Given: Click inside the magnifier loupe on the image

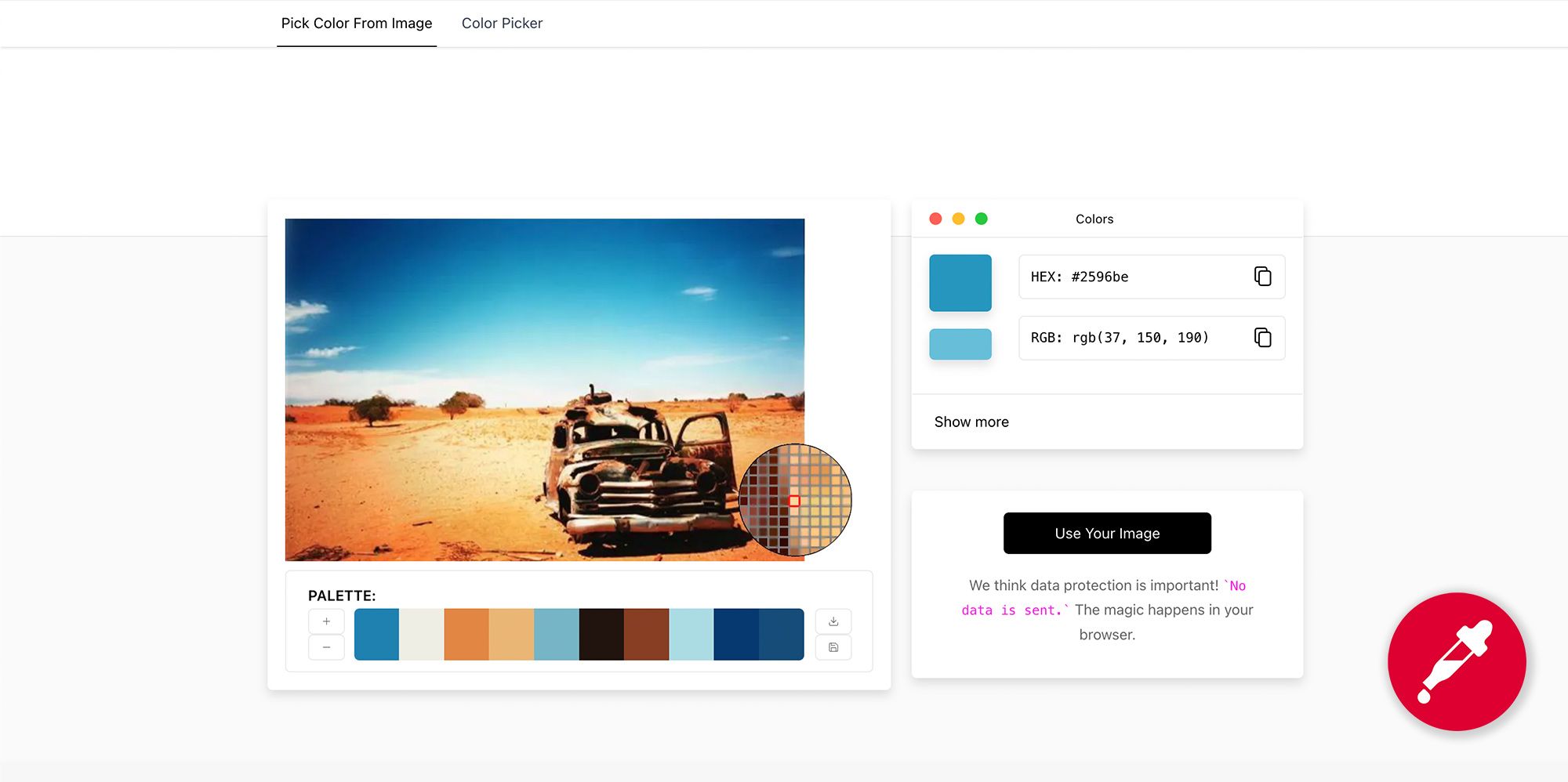Looking at the screenshot, I should coord(794,499).
